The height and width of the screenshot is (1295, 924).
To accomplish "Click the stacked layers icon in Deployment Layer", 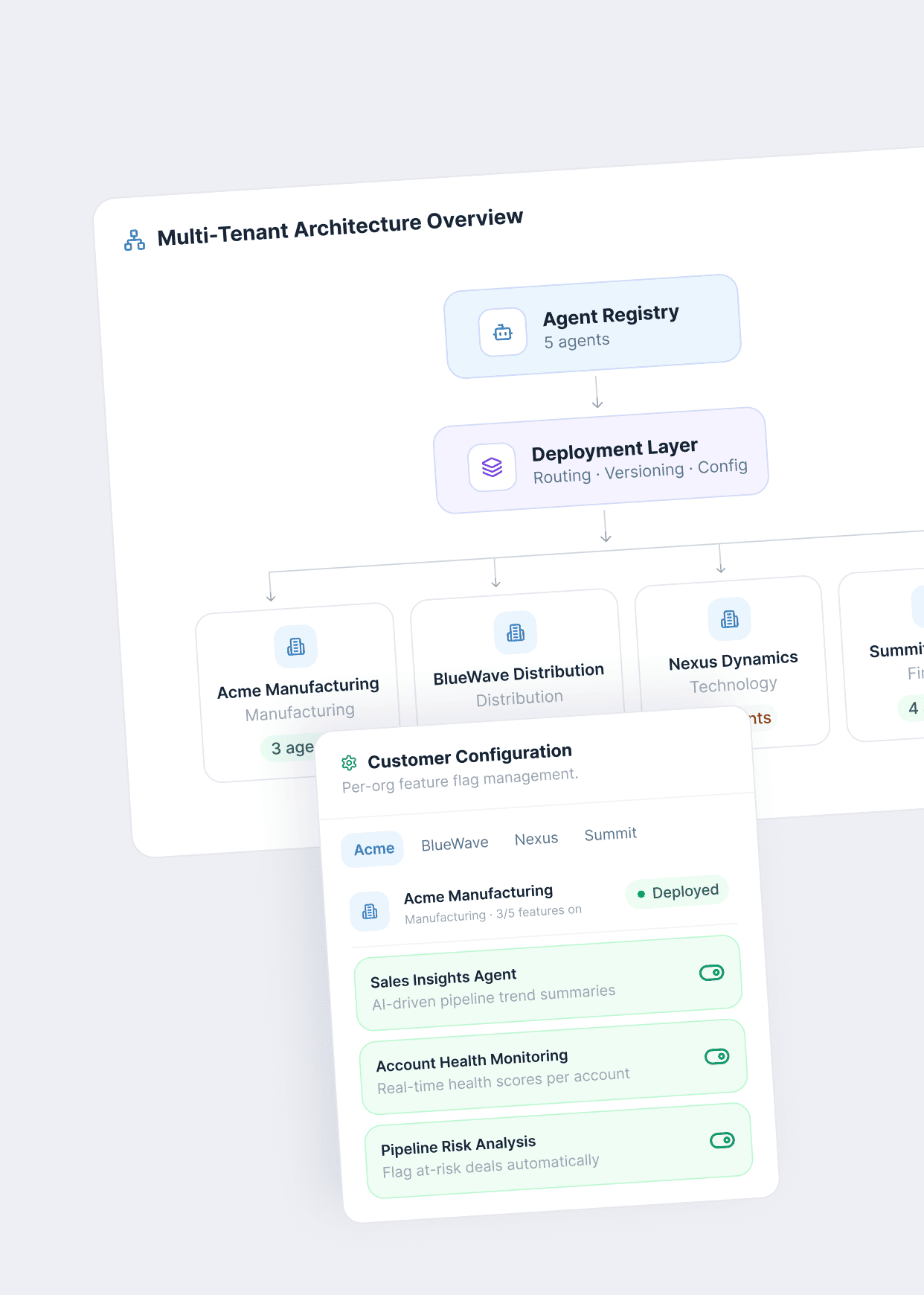I will click(x=492, y=467).
